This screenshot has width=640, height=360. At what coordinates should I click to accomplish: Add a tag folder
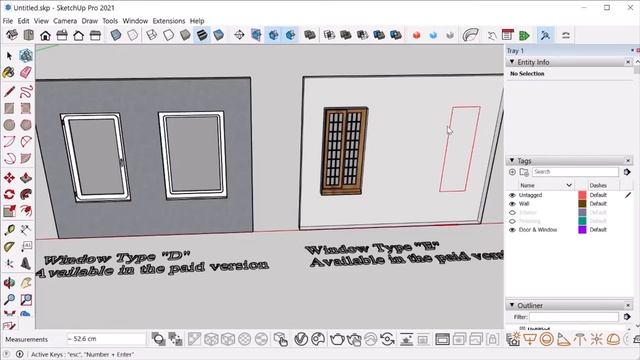pos(524,172)
